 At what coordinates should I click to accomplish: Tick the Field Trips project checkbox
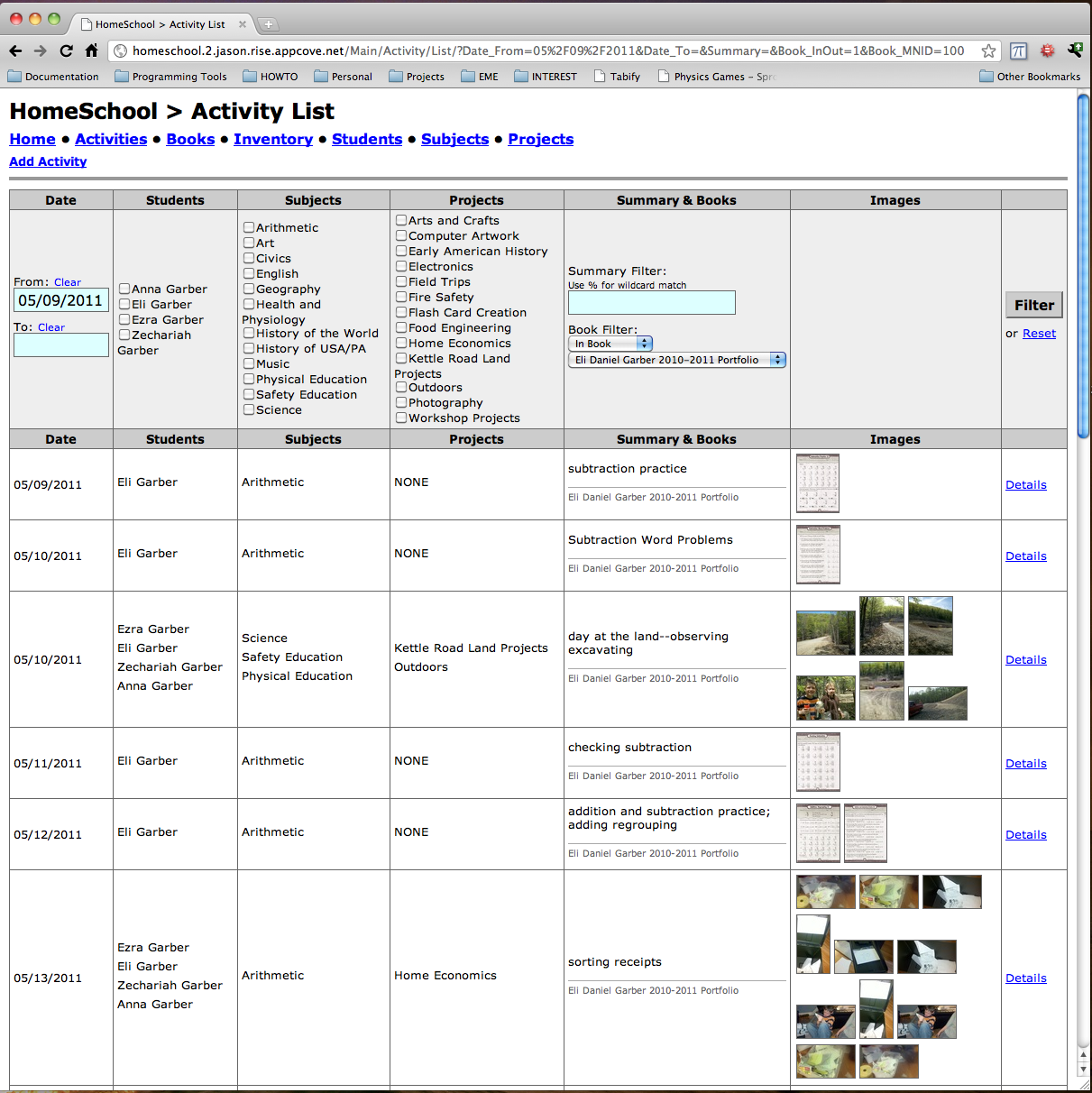click(x=401, y=282)
